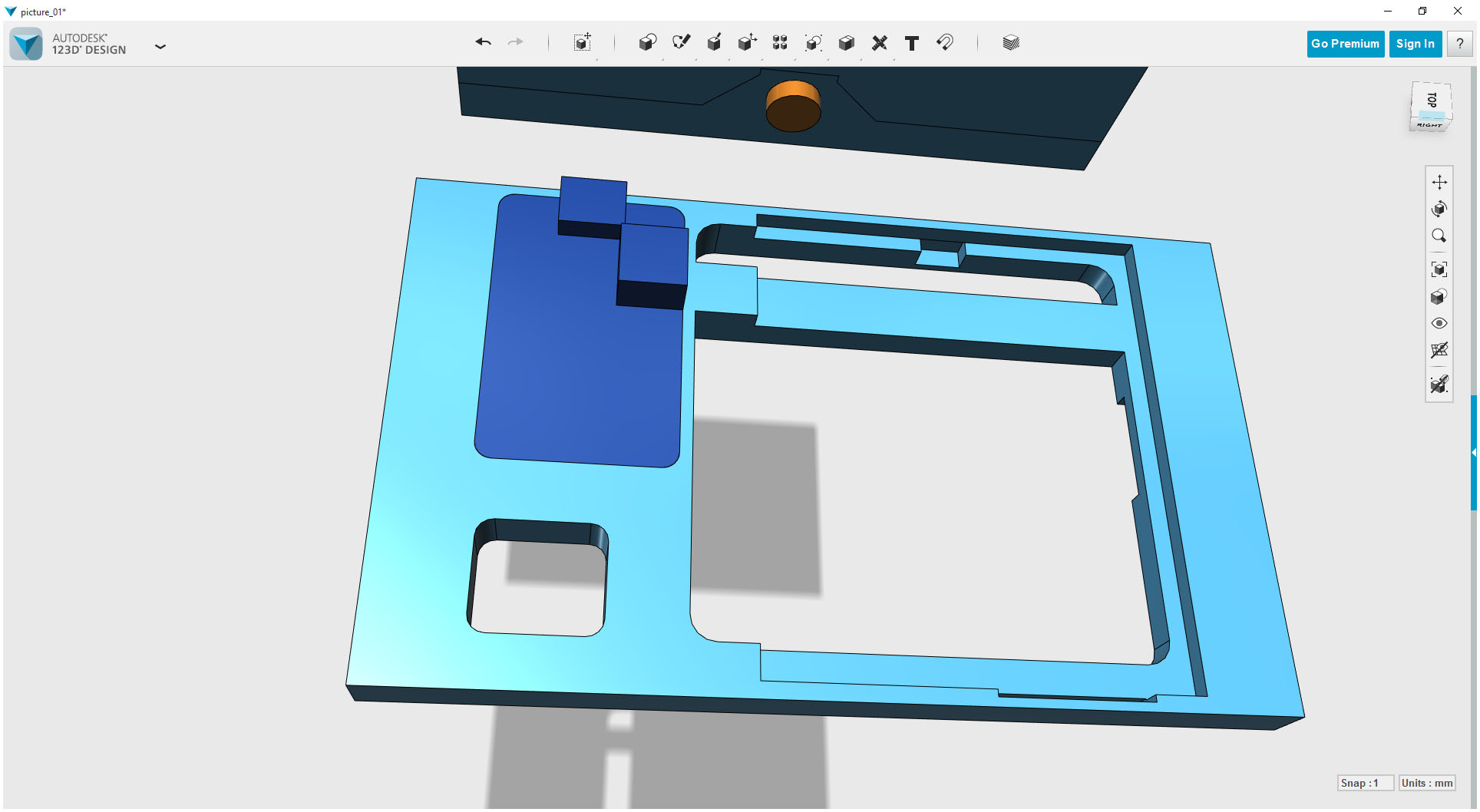Activate the Snap magnet tool

point(945,43)
